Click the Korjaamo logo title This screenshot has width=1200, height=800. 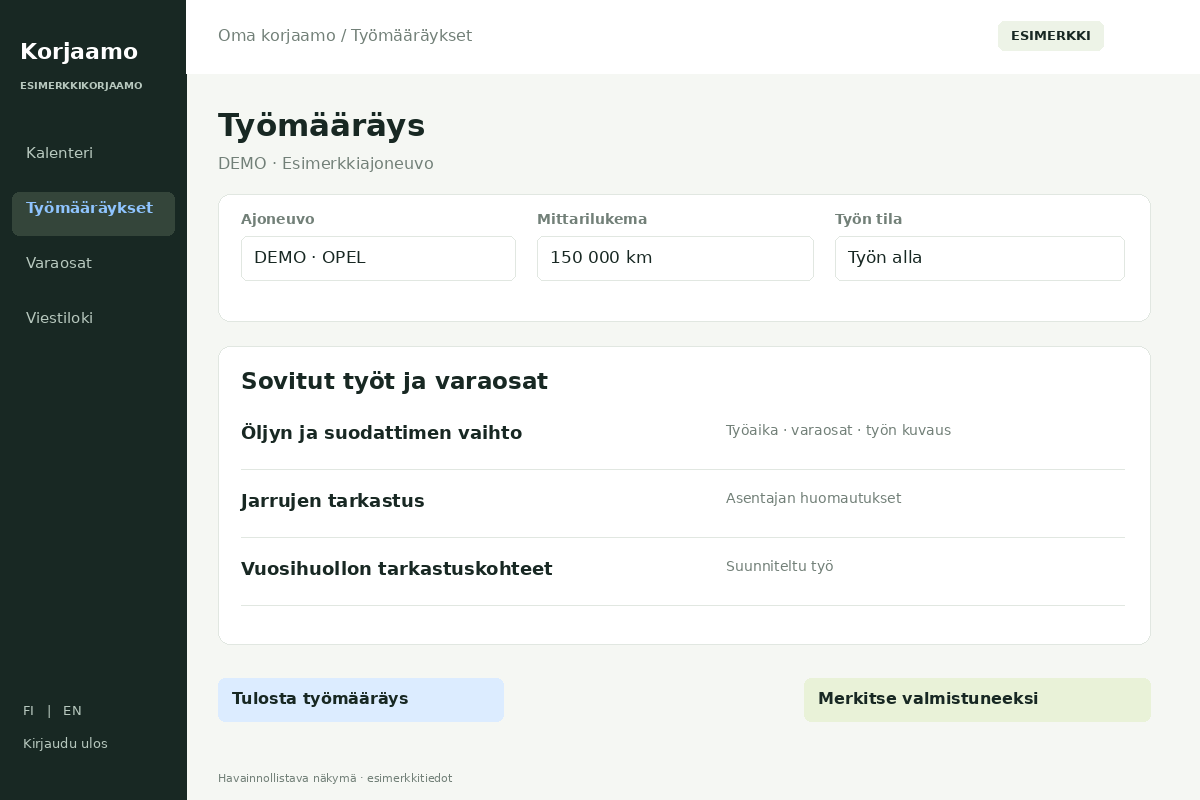79,51
